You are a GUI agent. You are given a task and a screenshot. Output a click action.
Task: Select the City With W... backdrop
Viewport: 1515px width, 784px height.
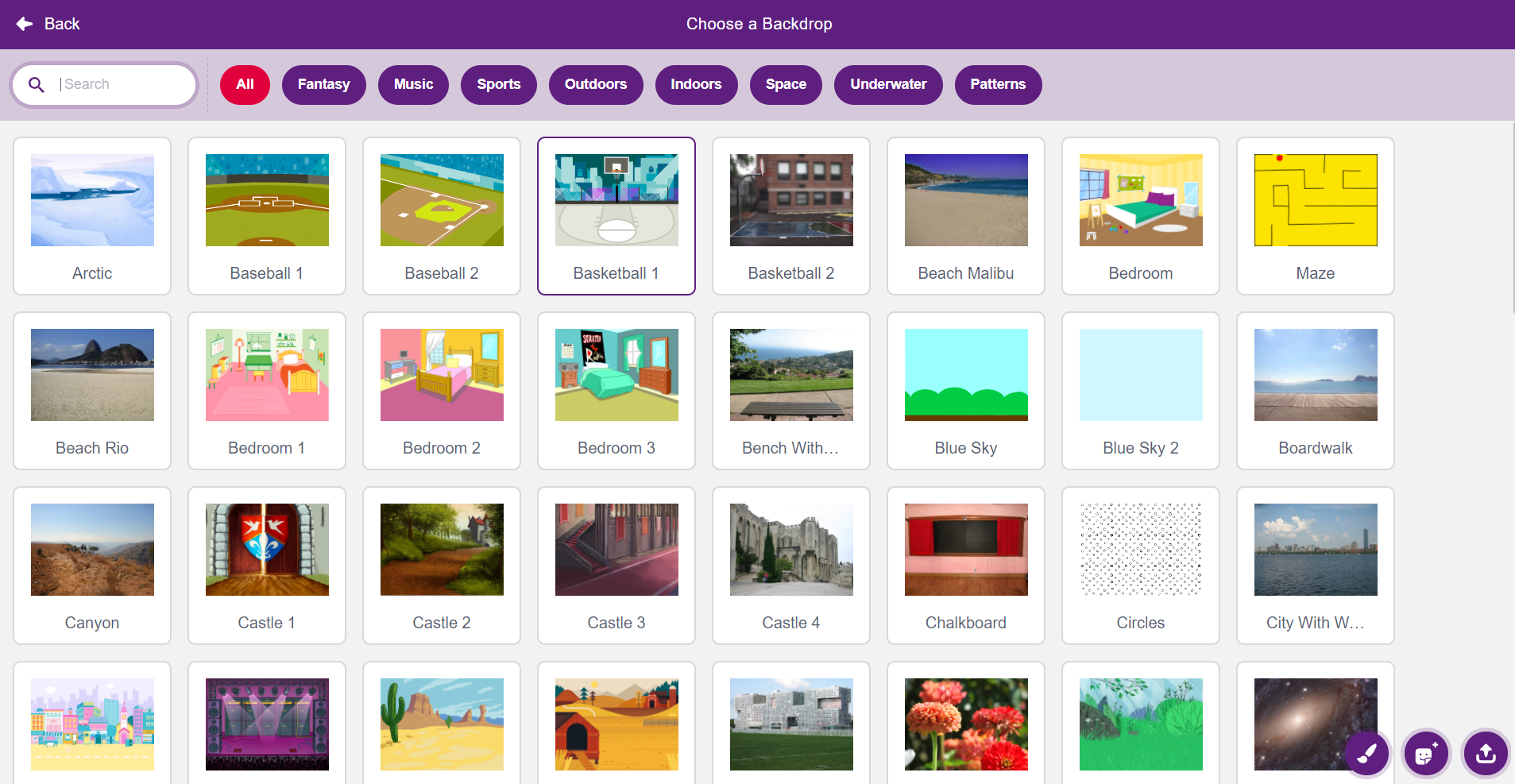coord(1316,566)
